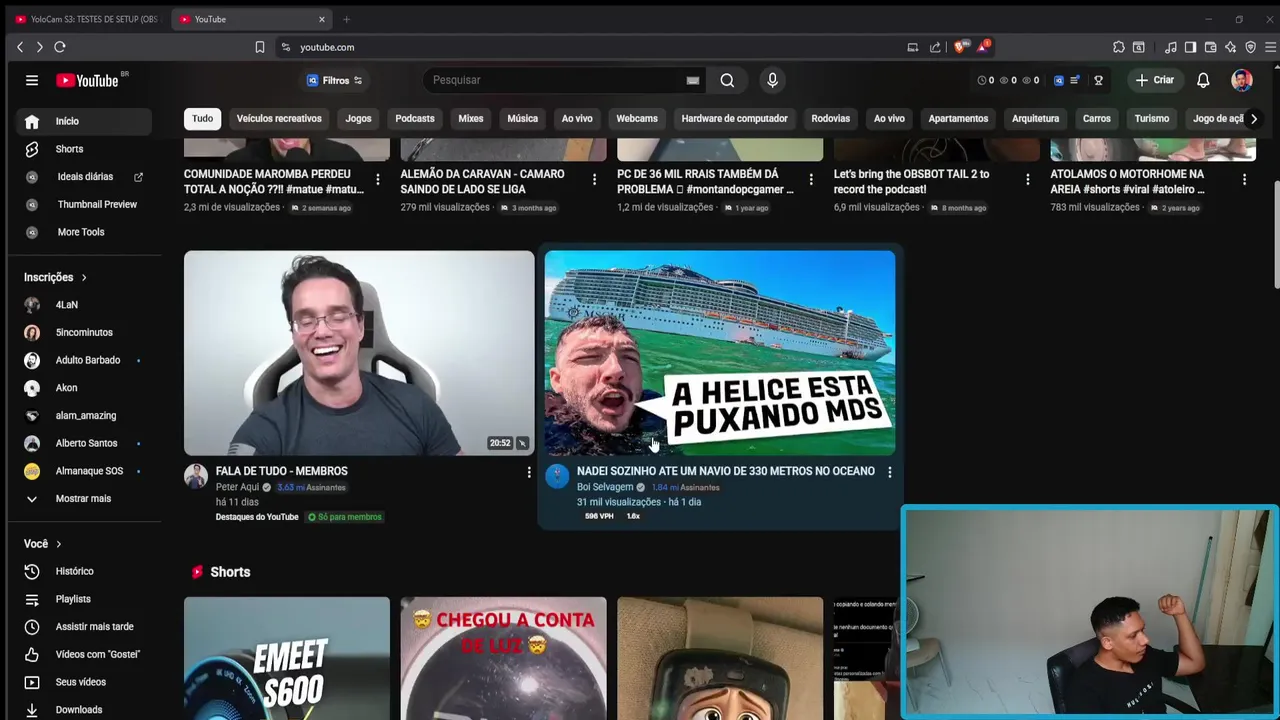
Task: Open the YouTube hamburger guide menu
Action: [32, 80]
